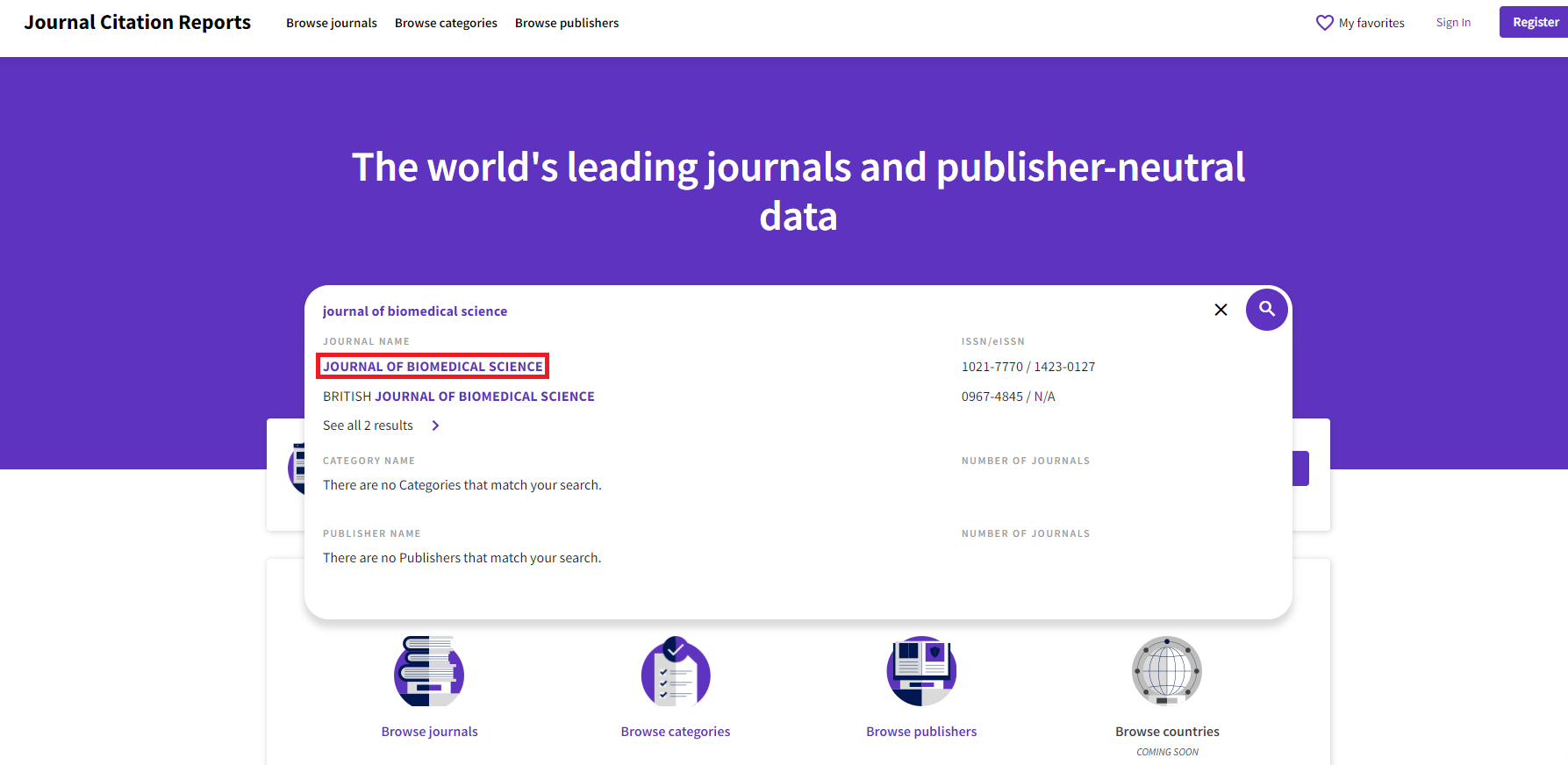This screenshot has height=765, width=1568.
Task: Click the Register button
Action: 1536,22
